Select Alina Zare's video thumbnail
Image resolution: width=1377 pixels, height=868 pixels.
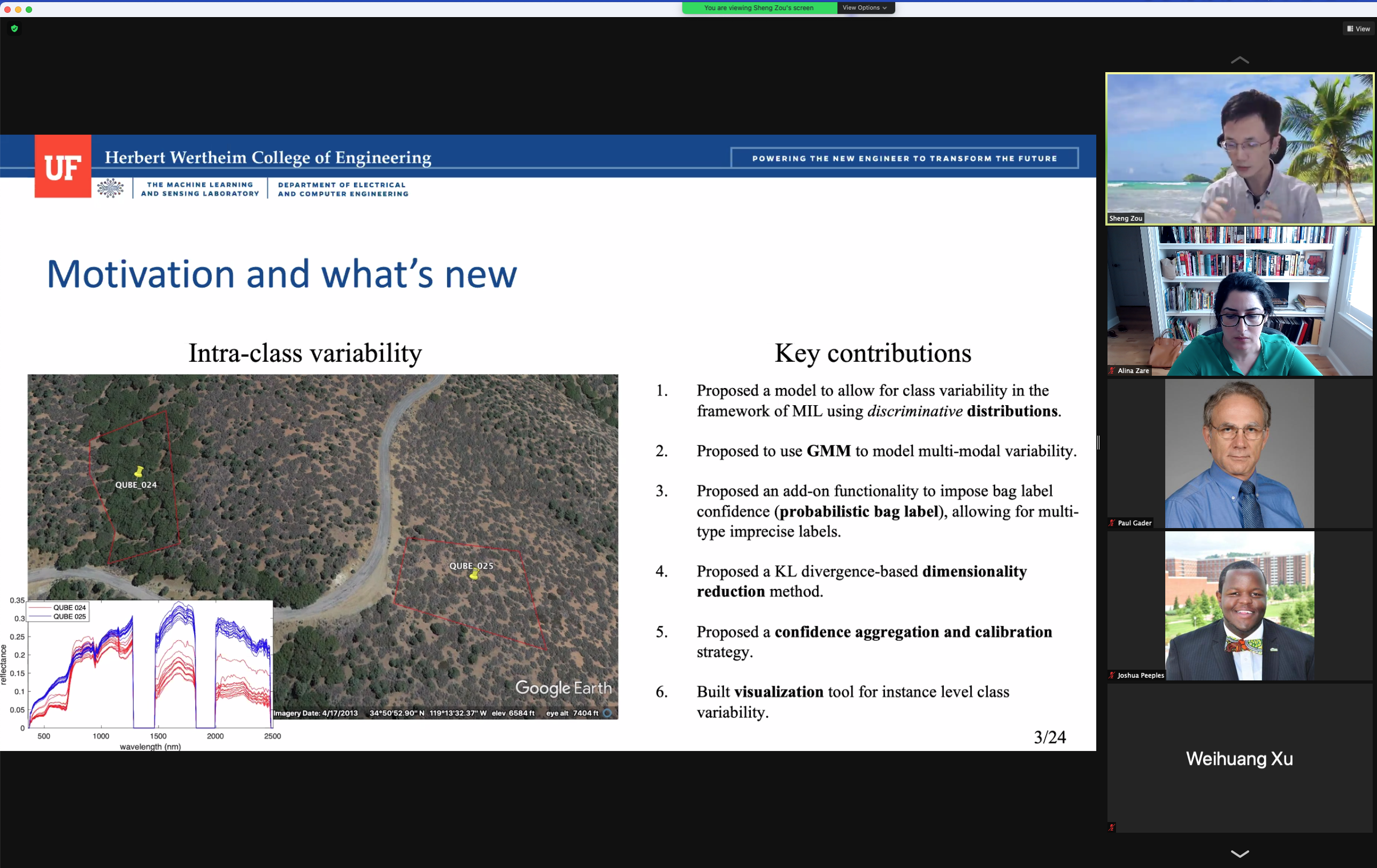tap(1239, 301)
